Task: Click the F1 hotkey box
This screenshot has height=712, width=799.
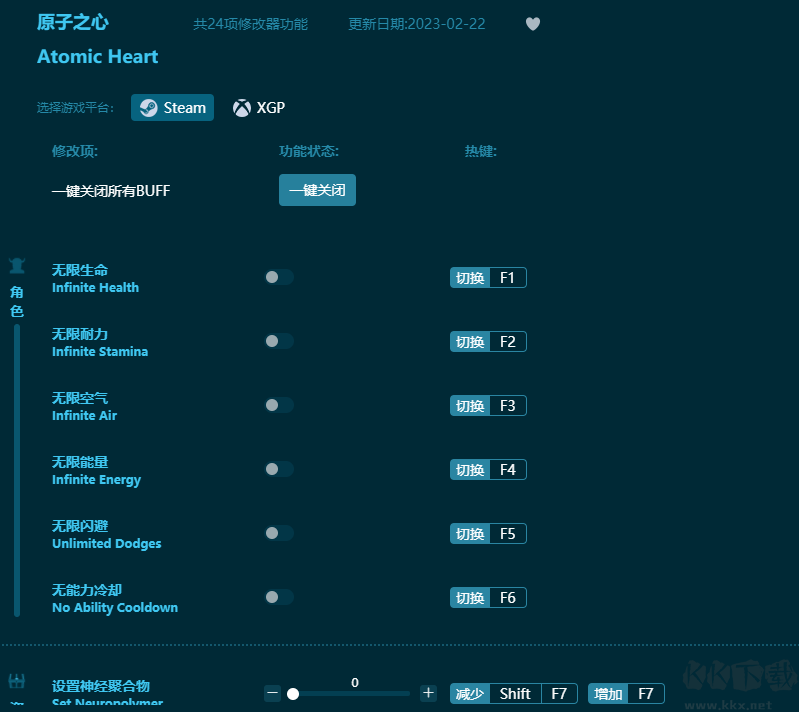Action: click(x=488, y=278)
